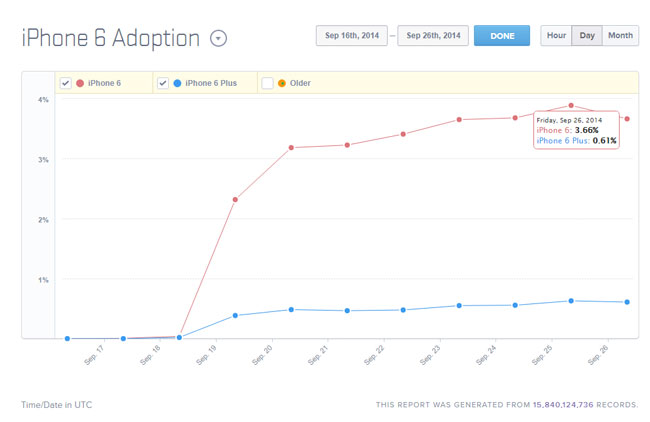Open the Sep 26th, 2014 end date picker

tap(433, 36)
